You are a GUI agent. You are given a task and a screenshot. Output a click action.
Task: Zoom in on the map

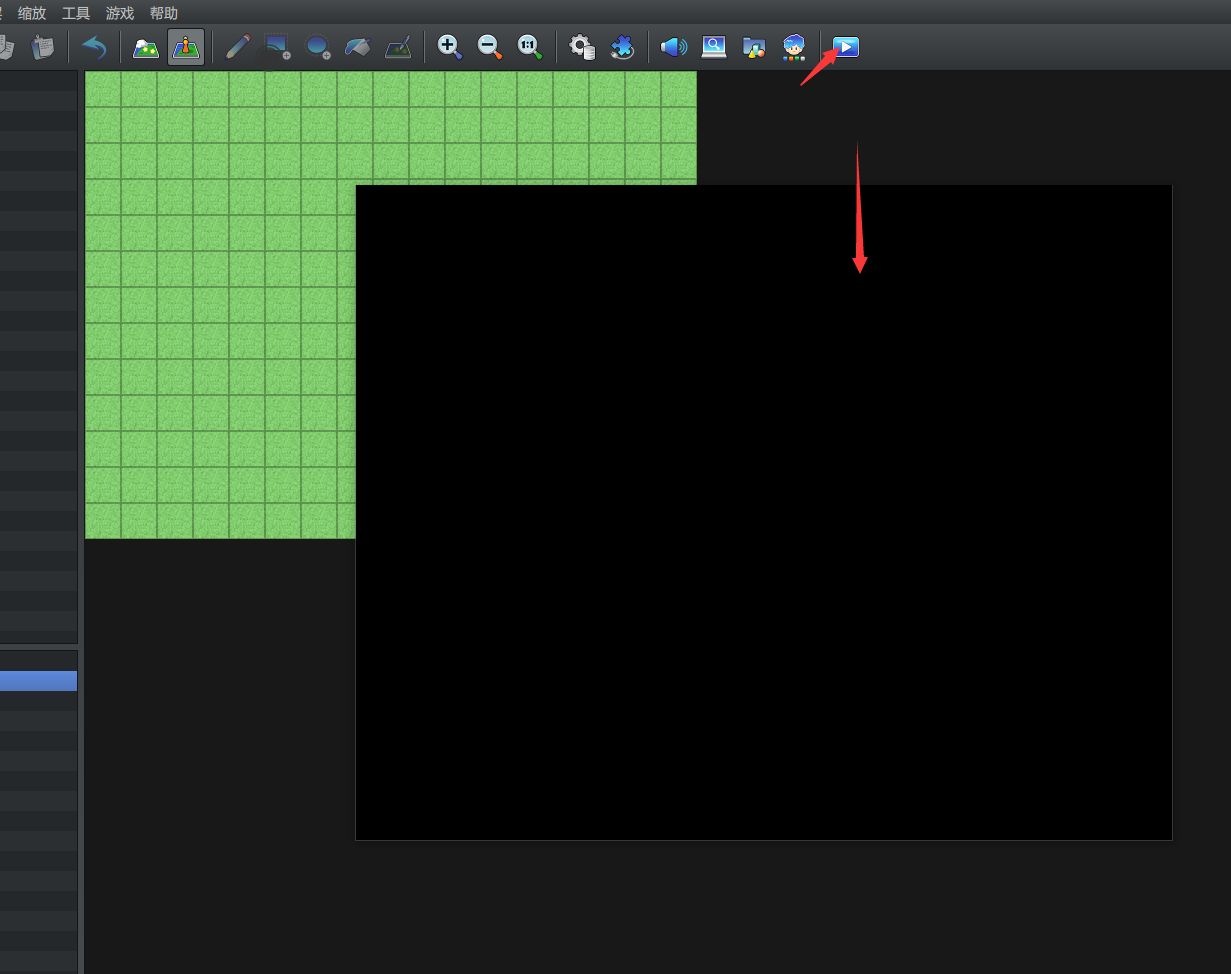450,47
